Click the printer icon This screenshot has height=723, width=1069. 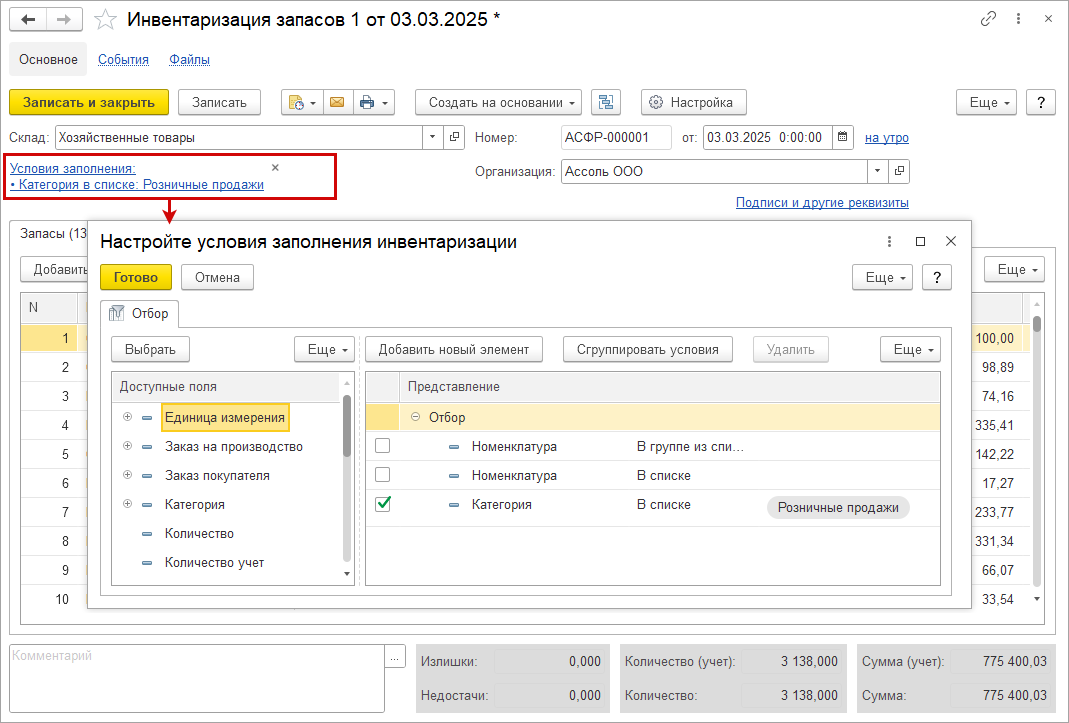367,102
